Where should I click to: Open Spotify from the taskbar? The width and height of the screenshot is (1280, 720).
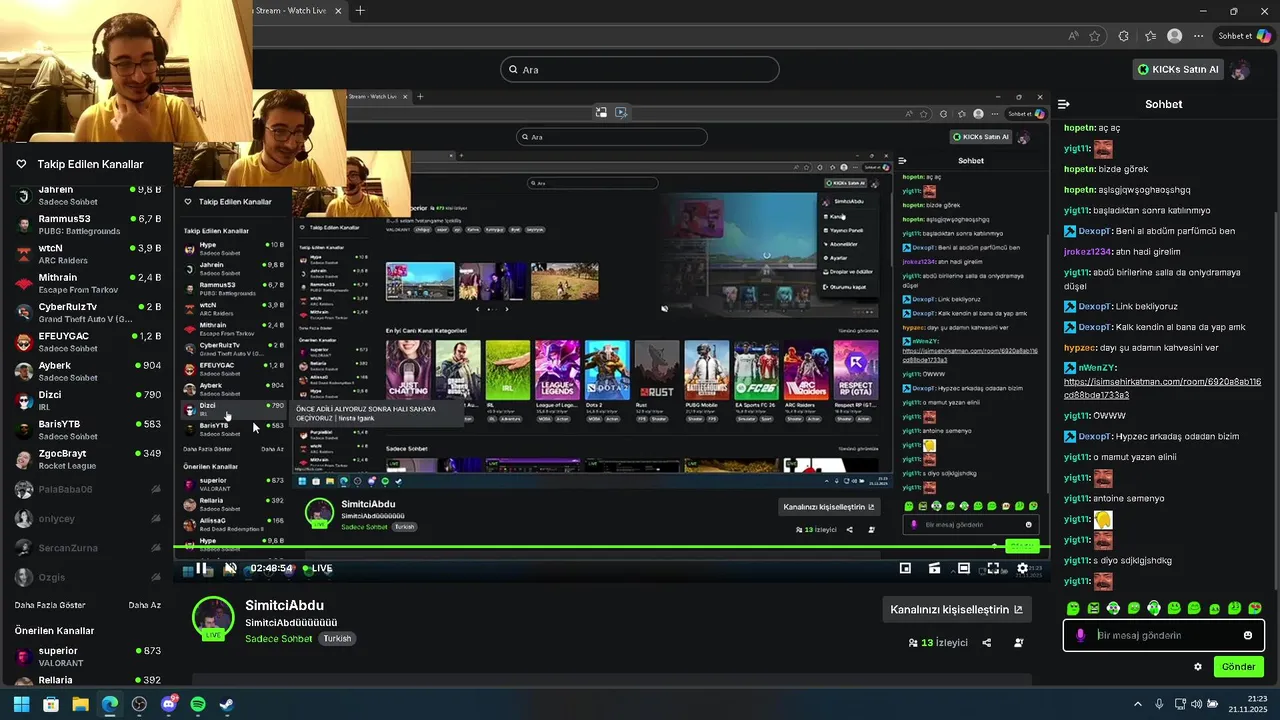point(198,704)
